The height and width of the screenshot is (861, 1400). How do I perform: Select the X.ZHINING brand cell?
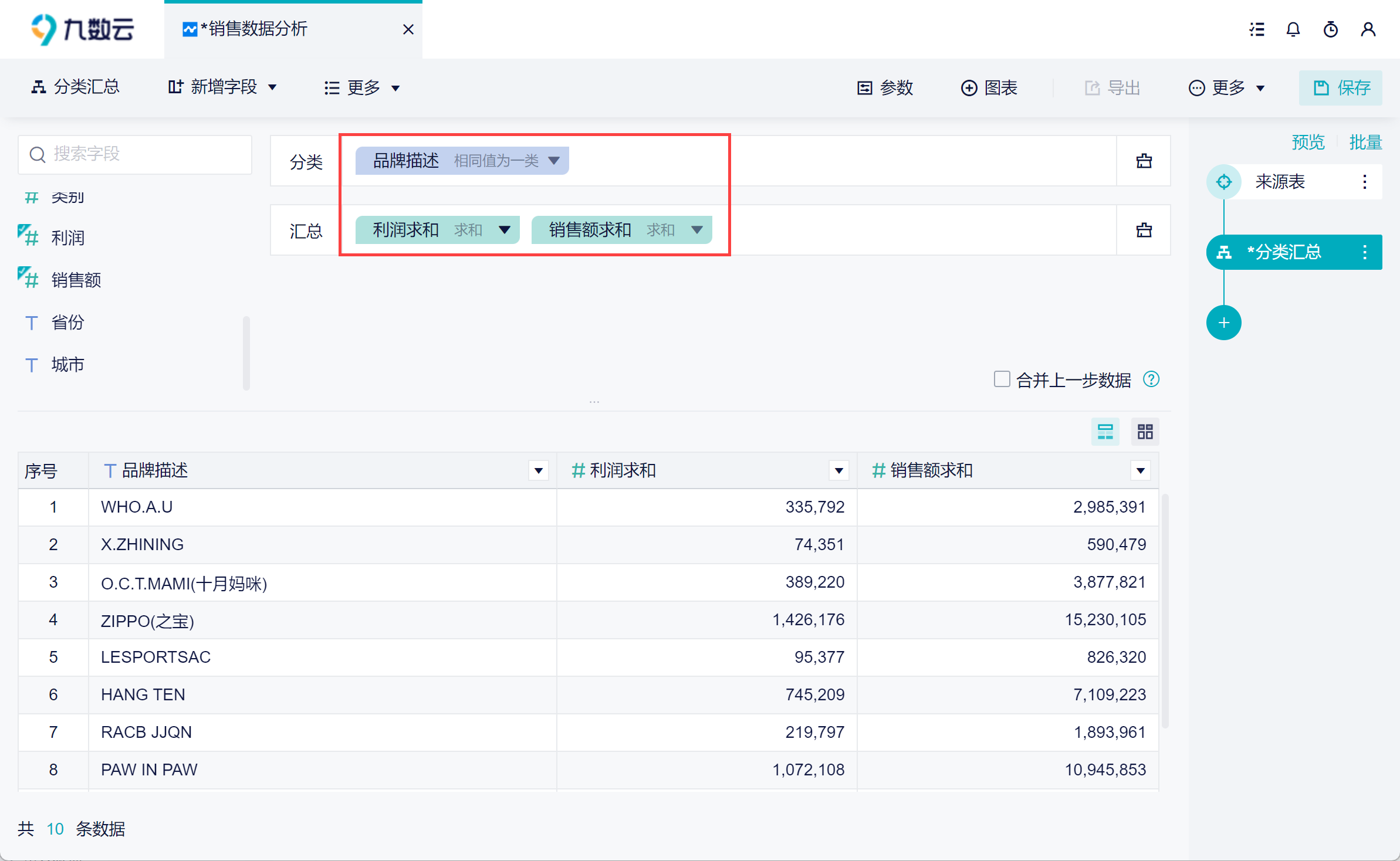tap(323, 545)
